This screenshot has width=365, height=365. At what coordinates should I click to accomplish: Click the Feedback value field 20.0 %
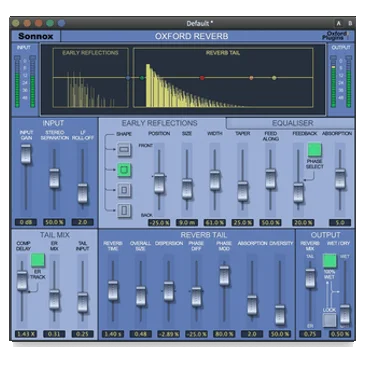point(303,222)
